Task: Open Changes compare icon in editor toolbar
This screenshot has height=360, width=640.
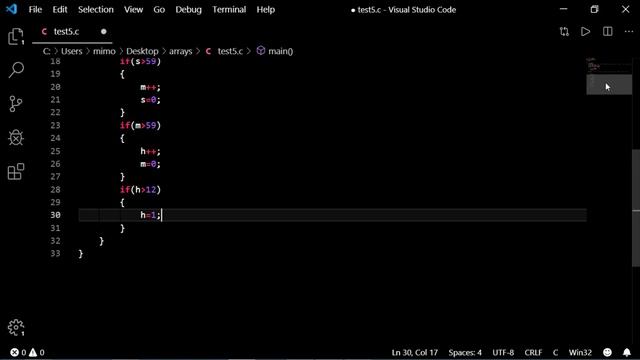Action: pyautogui.click(x=564, y=31)
